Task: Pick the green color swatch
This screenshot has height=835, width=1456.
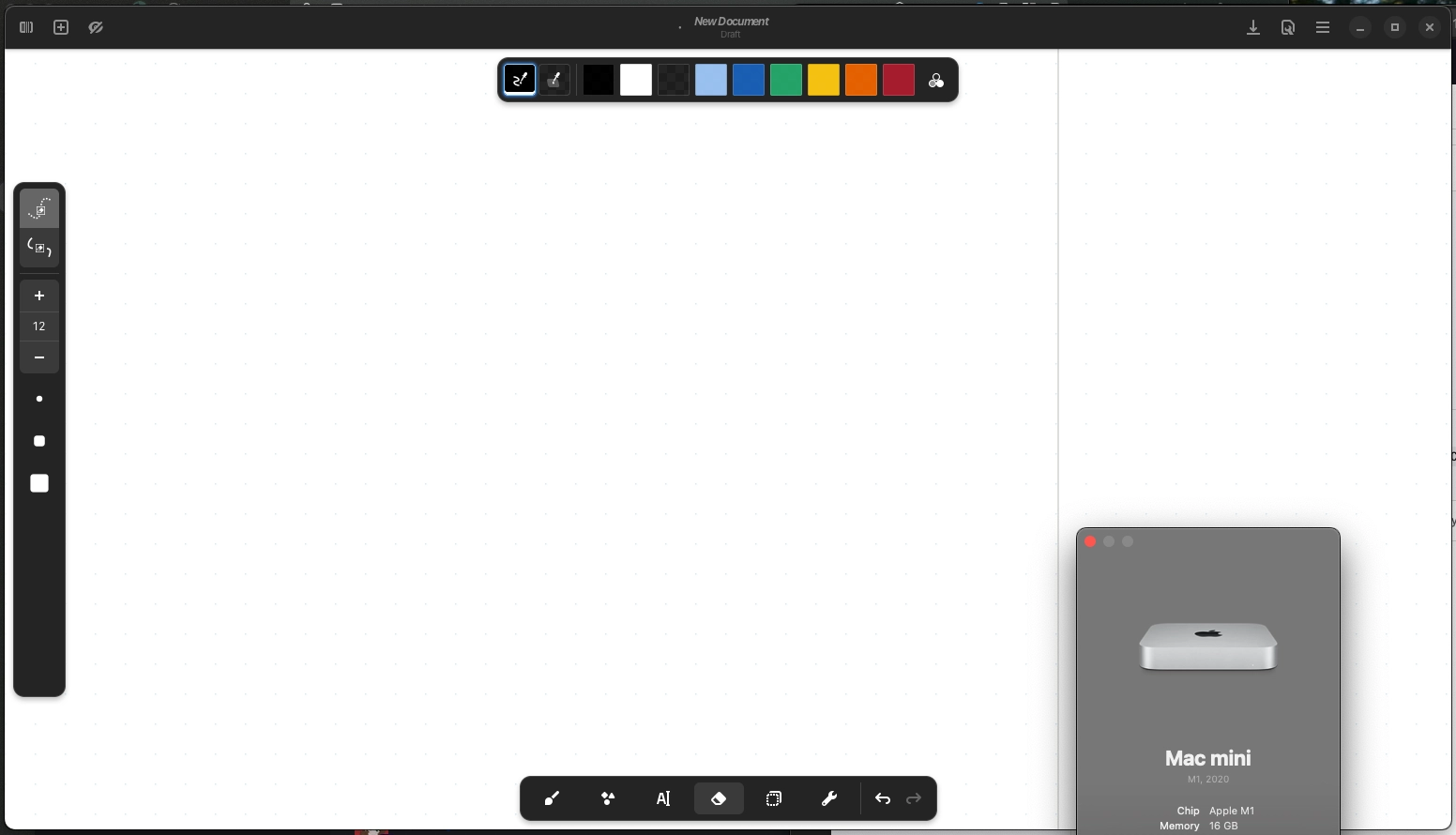Action: click(786, 81)
